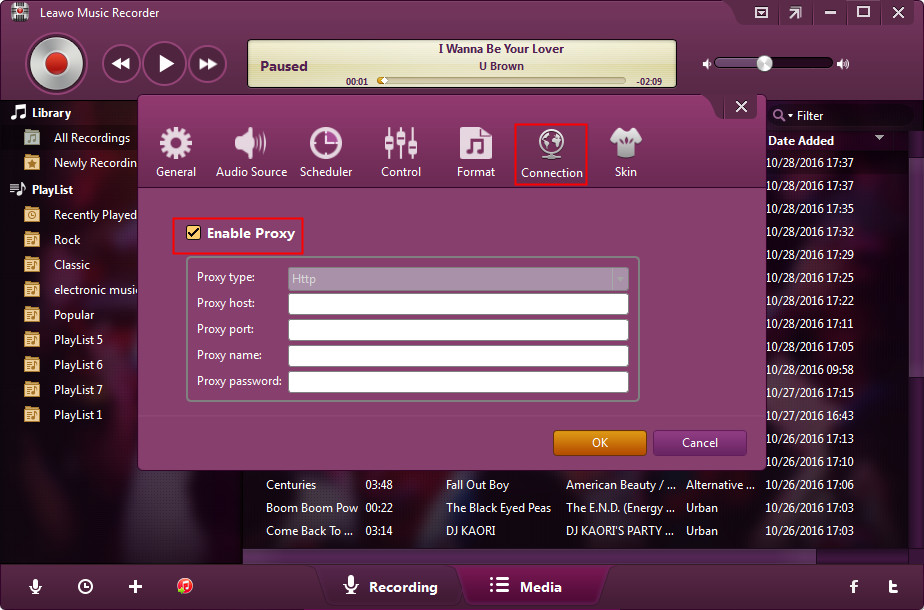Rewind to the previous track

[121, 64]
